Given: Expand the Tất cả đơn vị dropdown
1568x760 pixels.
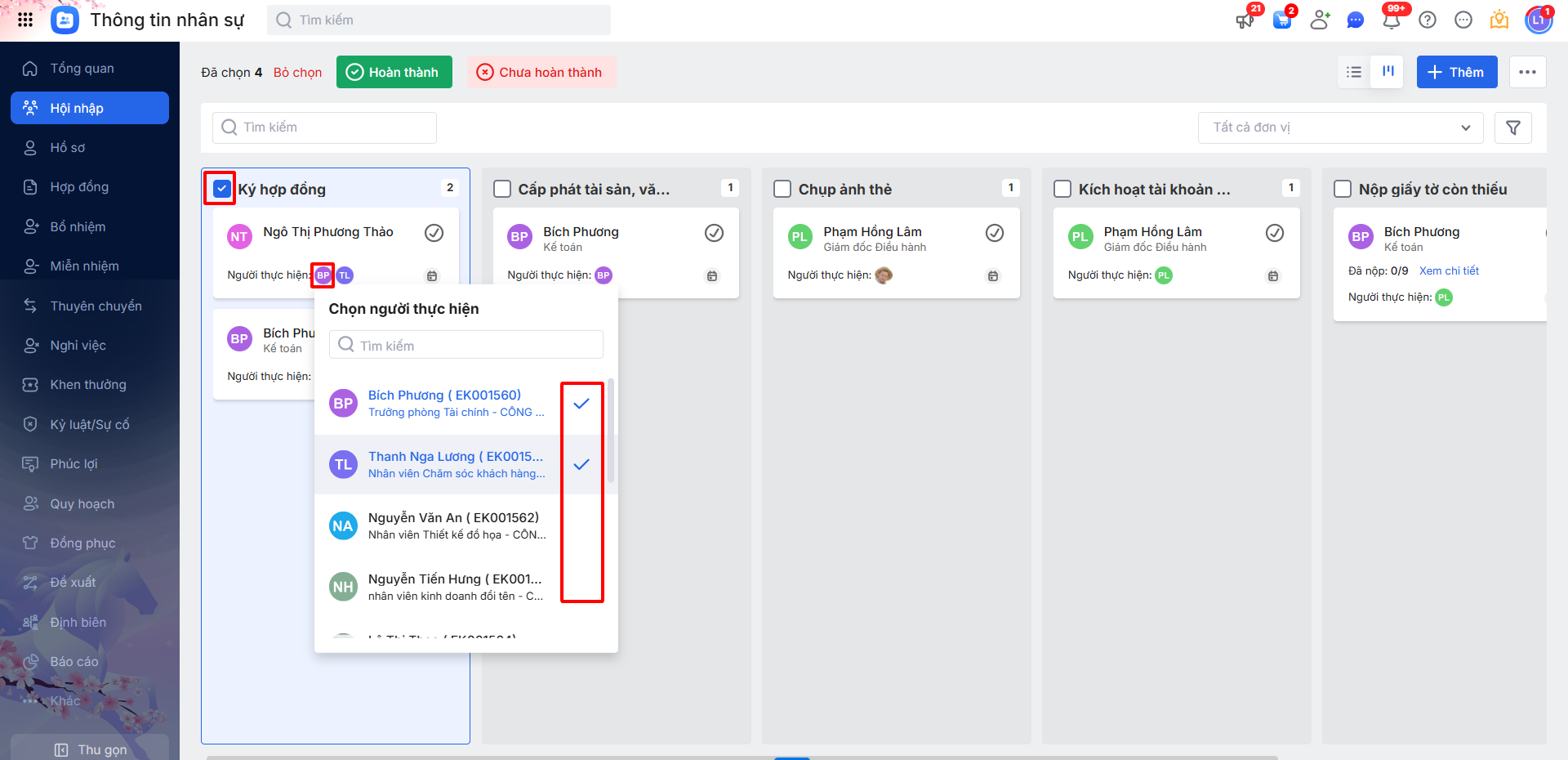Looking at the screenshot, I should click(1340, 127).
